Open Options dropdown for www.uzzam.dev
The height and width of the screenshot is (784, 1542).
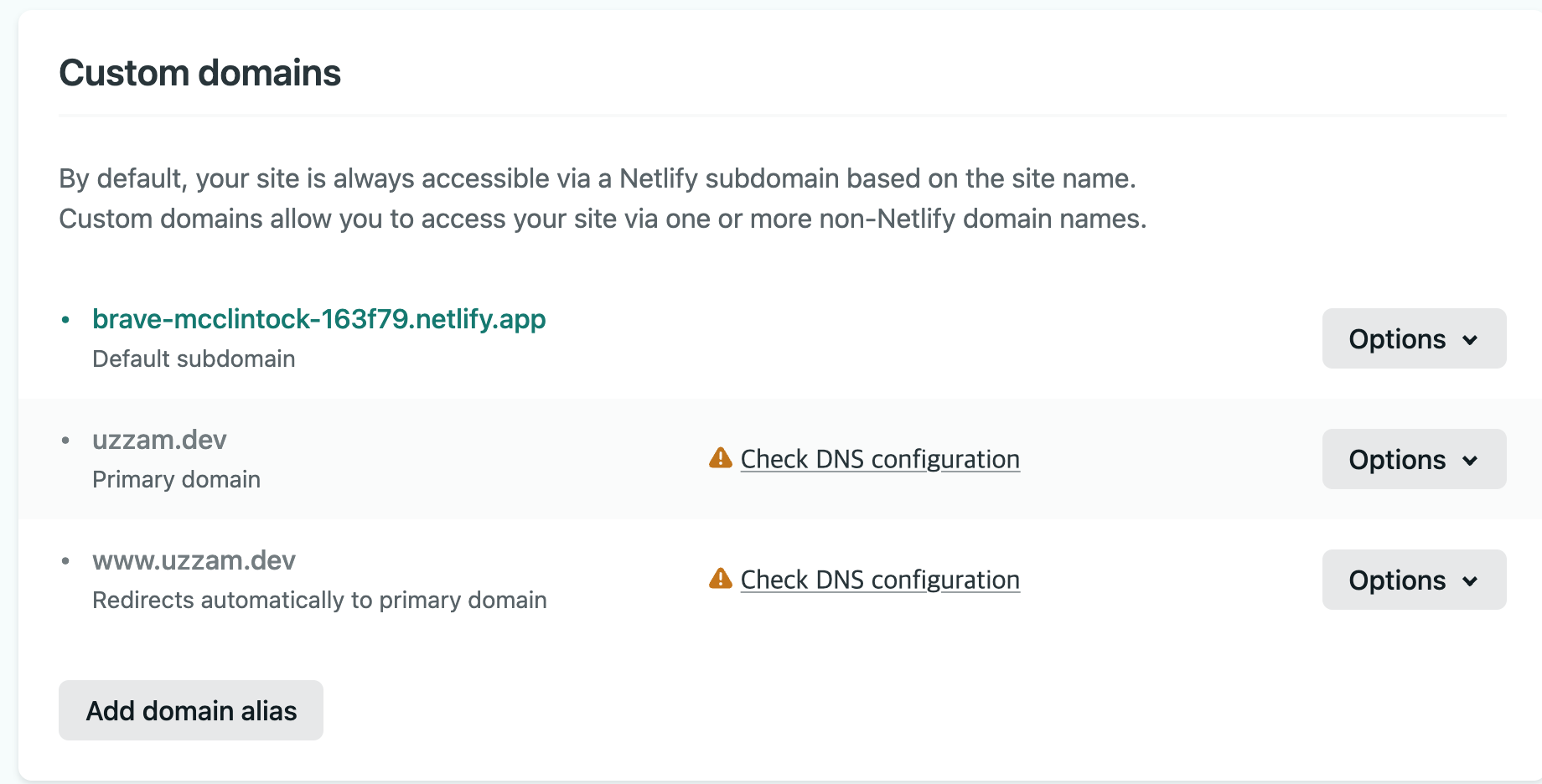1414,580
